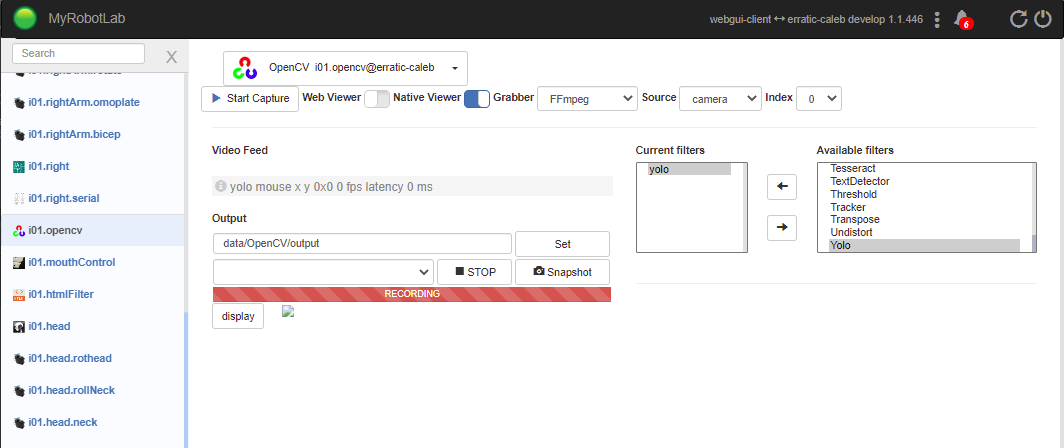The height and width of the screenshot is (448, 1064).
Task: Disable the Native Viewer switch
Action: [x=477, y=98]
